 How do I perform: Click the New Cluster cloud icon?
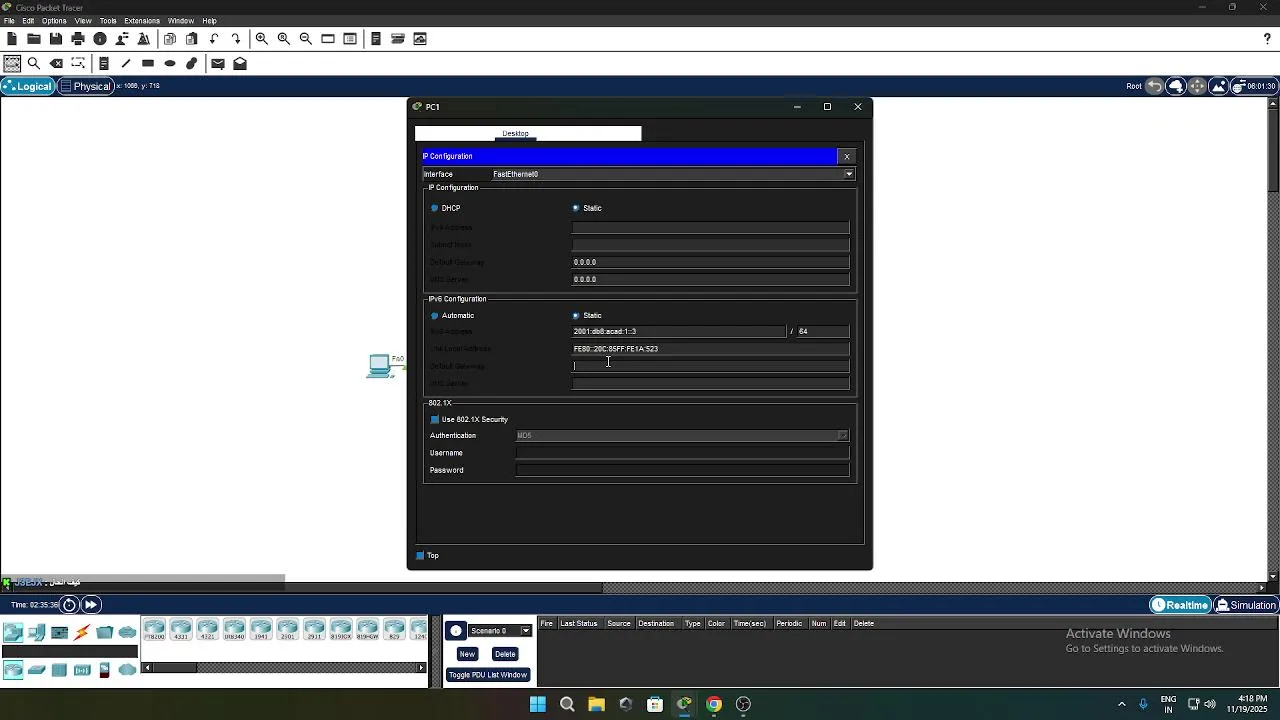point(1176,86)
